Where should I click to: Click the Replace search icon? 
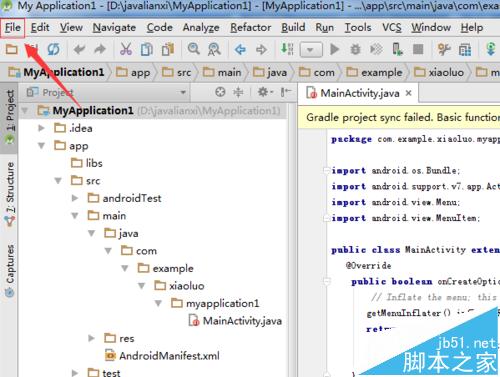click(x=214, y=50)
